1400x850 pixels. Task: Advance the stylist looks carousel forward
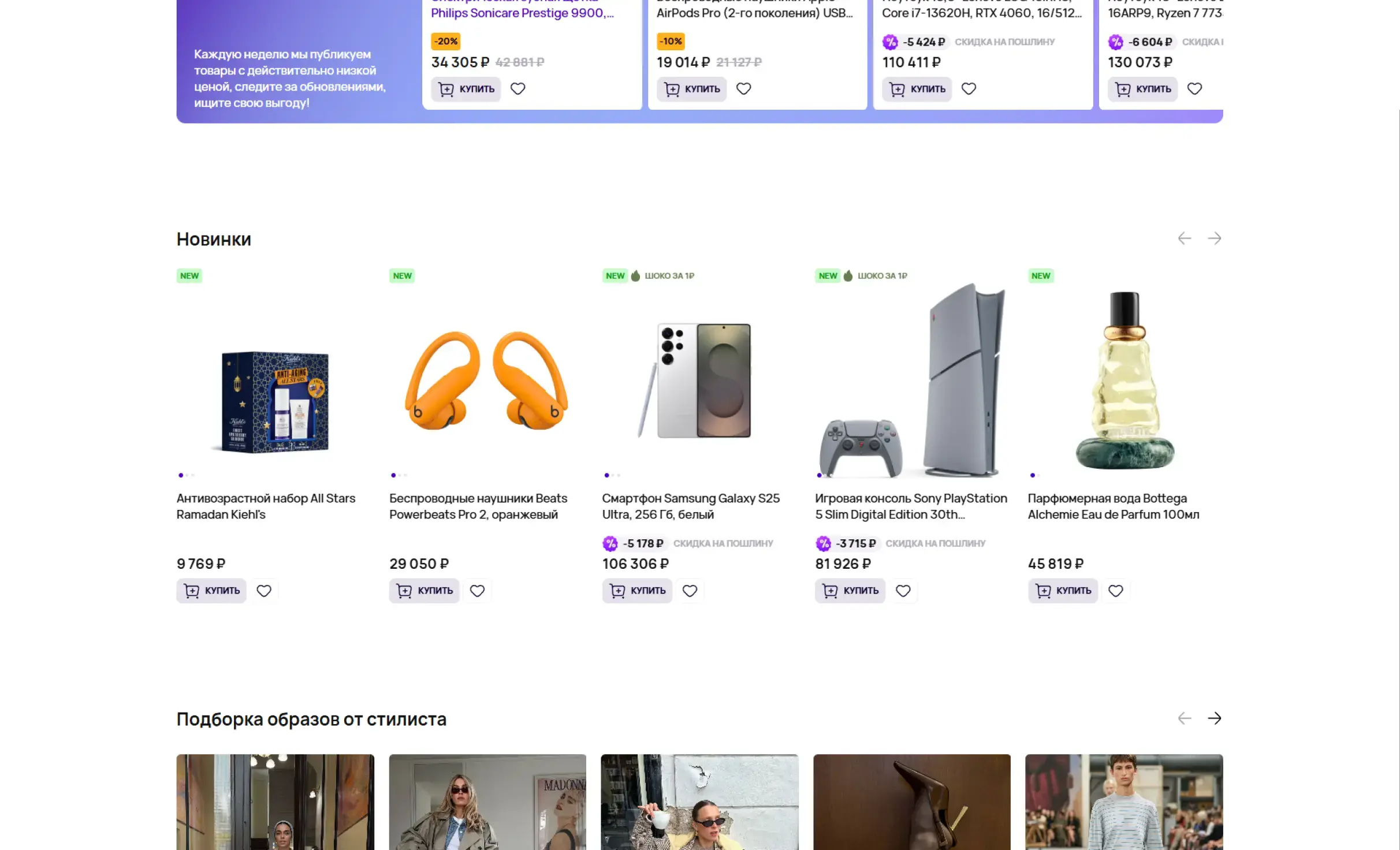coord(1214,718)
